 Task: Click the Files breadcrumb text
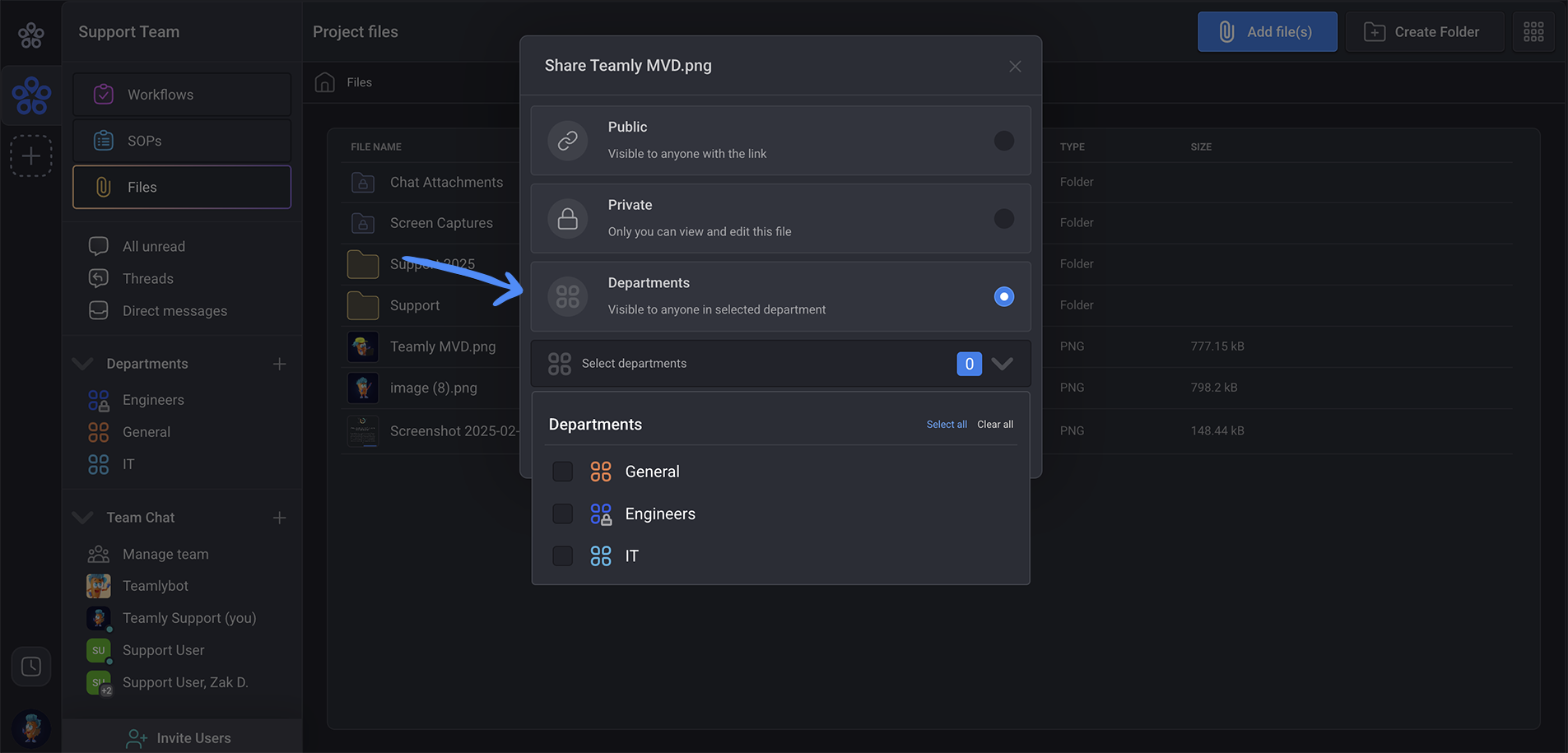(x=359, y=82)
